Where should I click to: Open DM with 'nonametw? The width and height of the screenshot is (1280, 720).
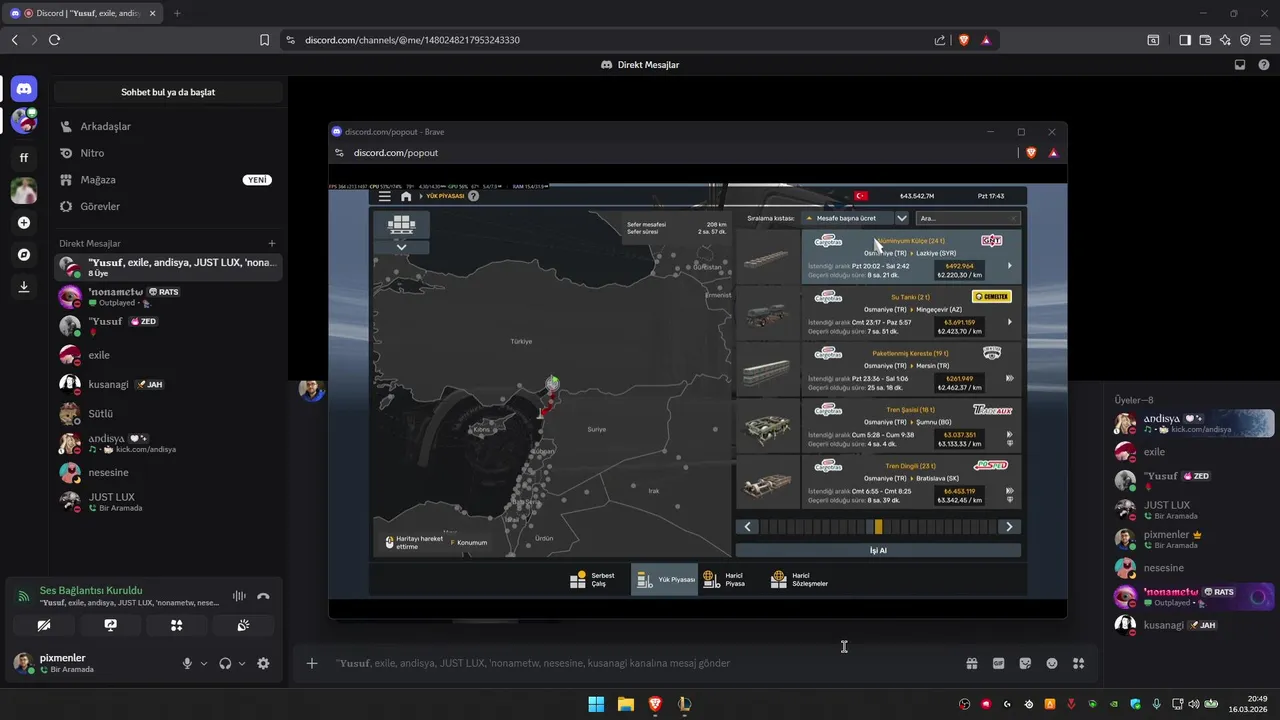coord(168,296)
